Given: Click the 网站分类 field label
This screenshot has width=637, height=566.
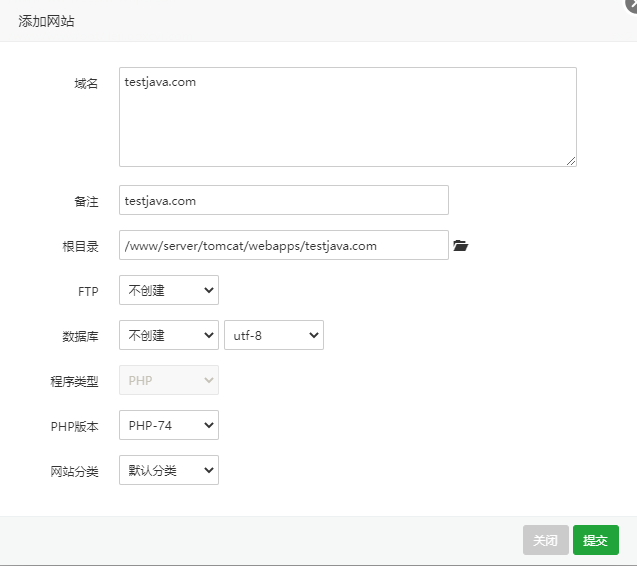Looking at the screenshot, I should point(74,472).
